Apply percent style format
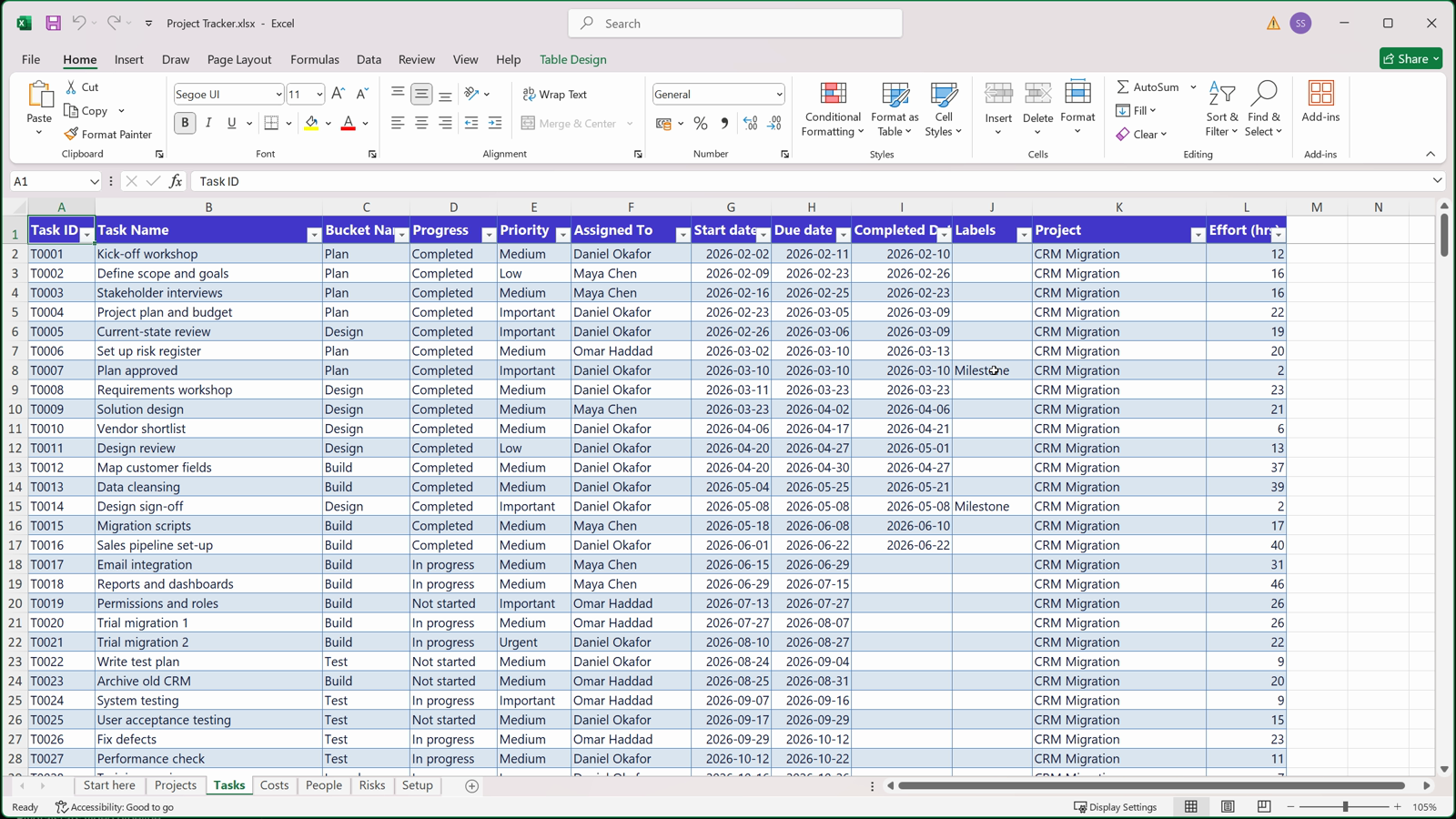1456x819 pixels. click(700, 124)
